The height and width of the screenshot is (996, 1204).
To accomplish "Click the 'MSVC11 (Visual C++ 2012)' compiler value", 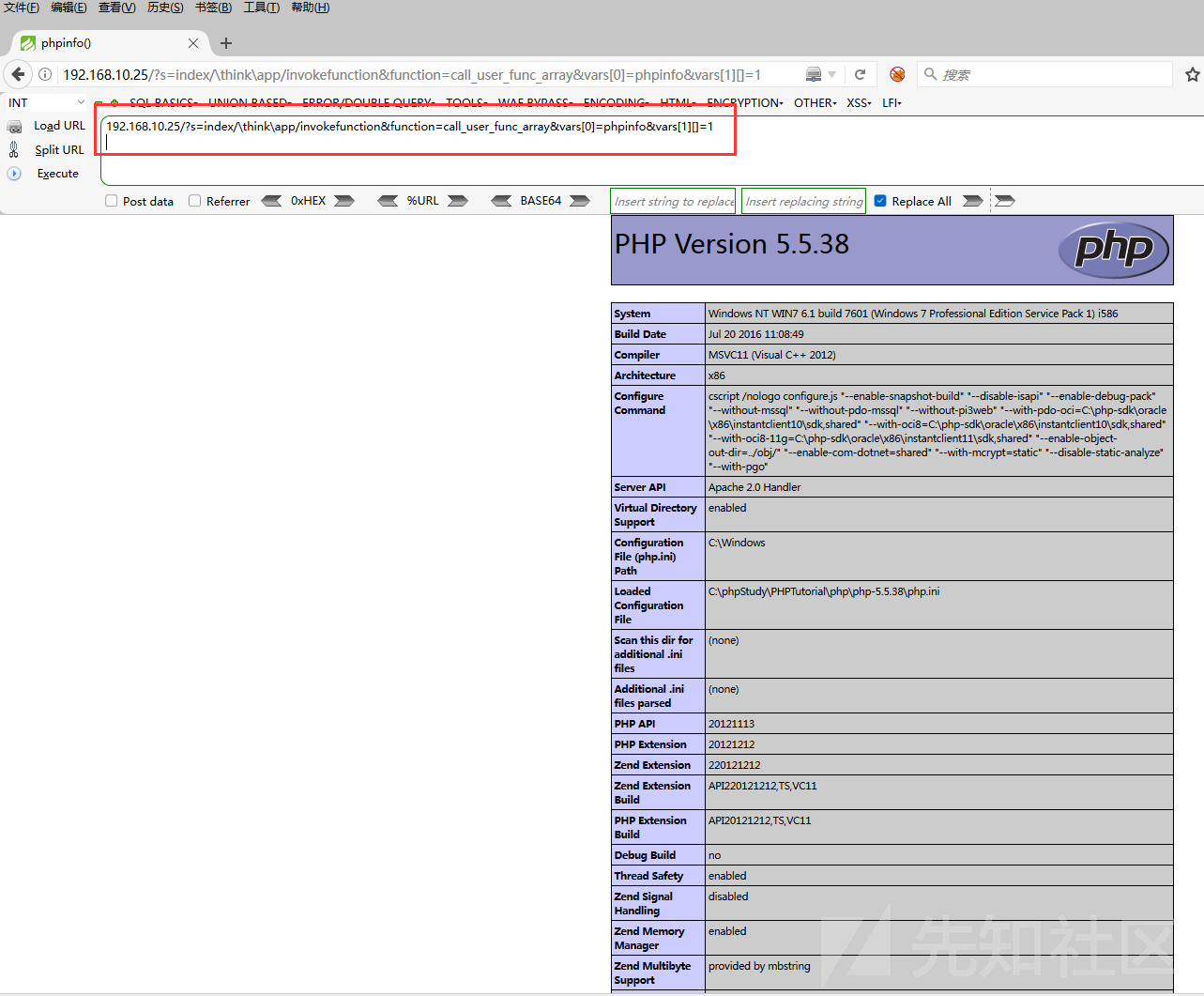I will pos(772,355).
